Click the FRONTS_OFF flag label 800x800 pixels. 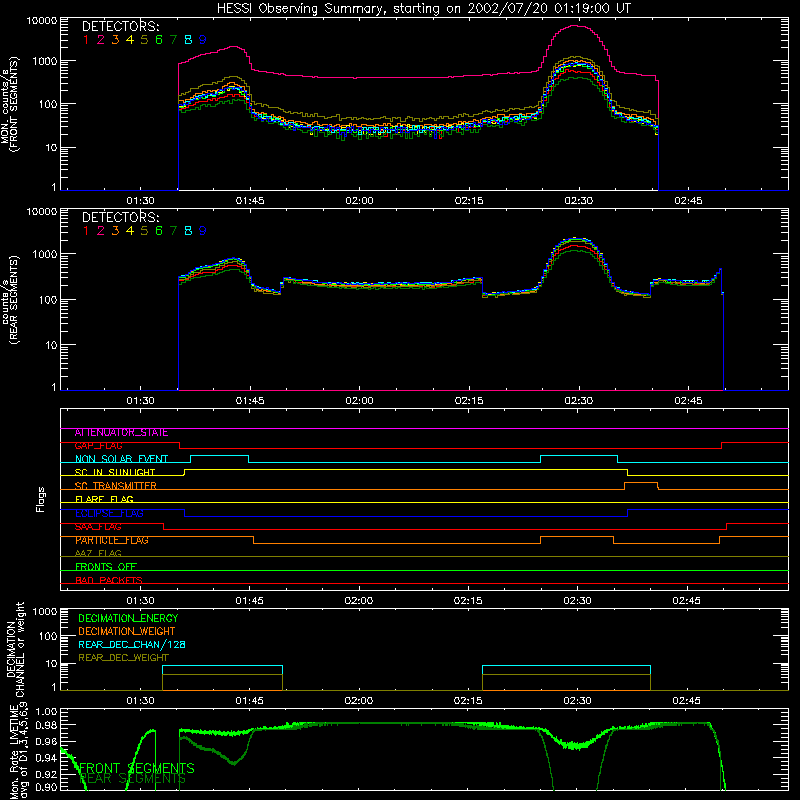pyautogui.click(x=106, y=567)
